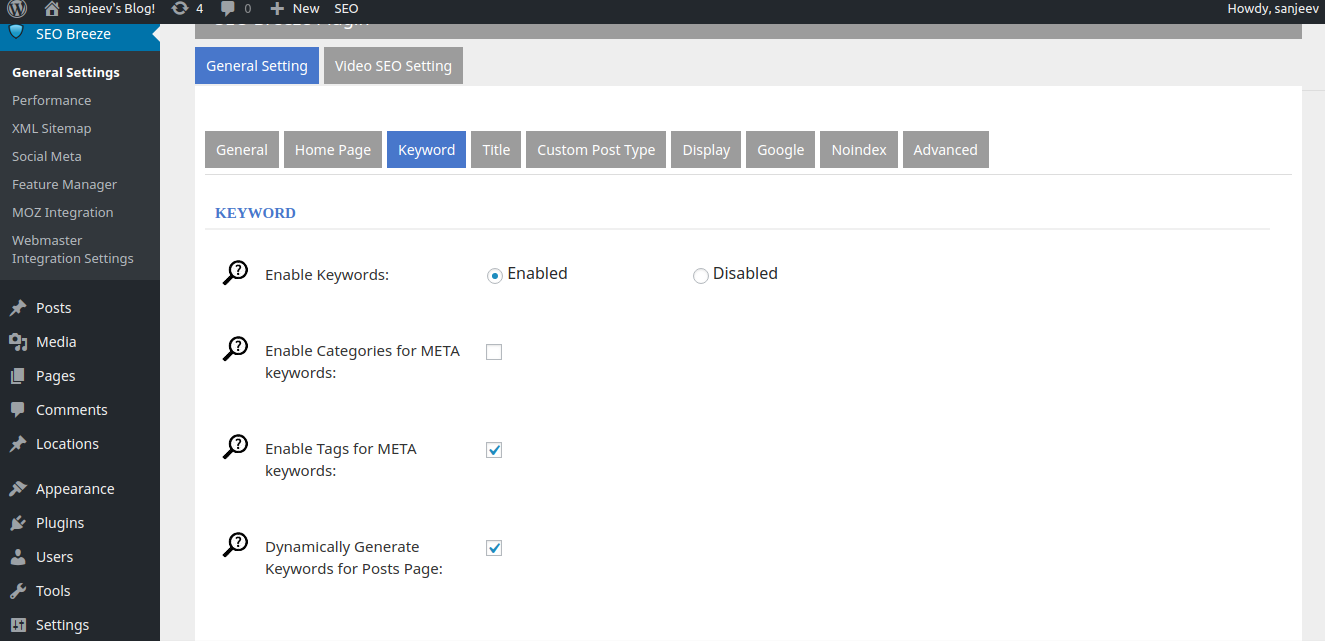Screen dimensions: 1325x641
Task: Click the plus icon beside New
Action: tap(277, 9)
